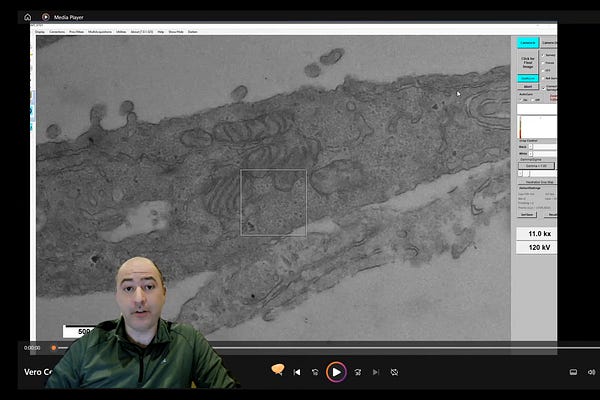Click the Abort button
The width and height of the screenshot is (600, 400).
528,87
